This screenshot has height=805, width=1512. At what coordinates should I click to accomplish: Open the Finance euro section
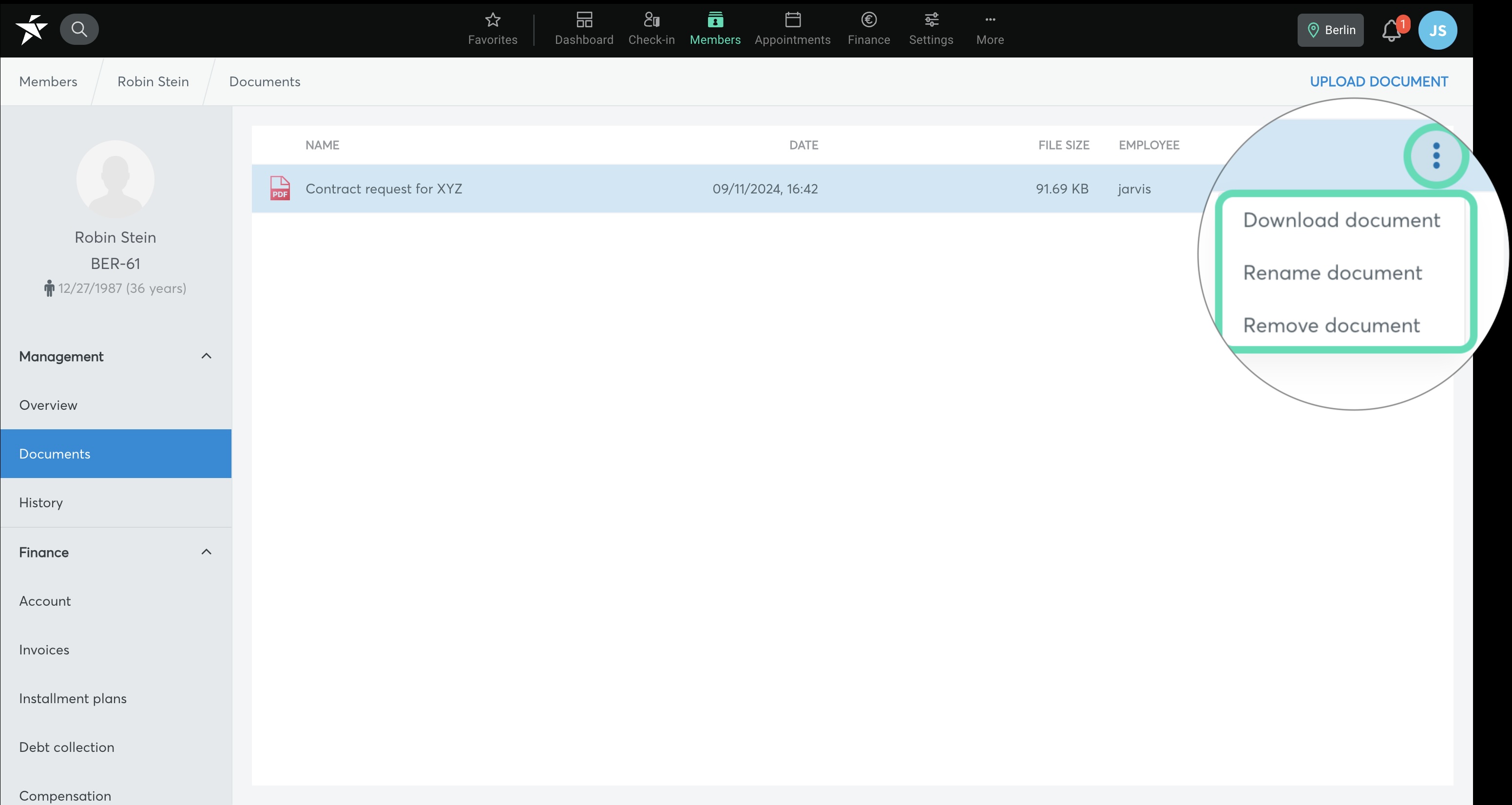click(869, 29)
